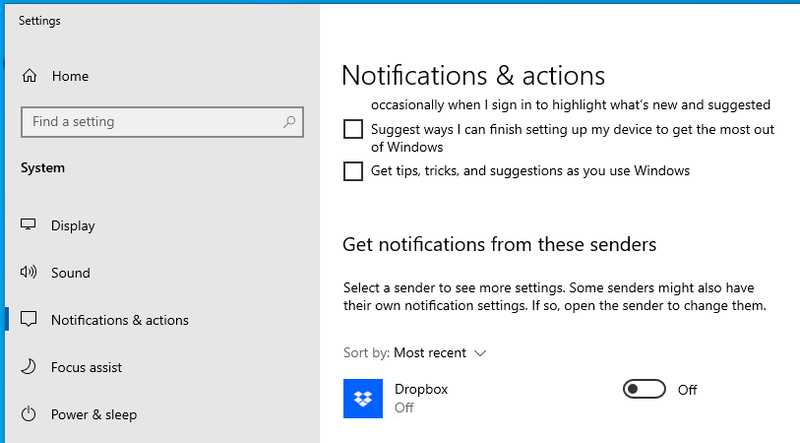Click the Focus assist moon icon
The height and width of the screenshot is (443, 800).
[x=29, y=367]
